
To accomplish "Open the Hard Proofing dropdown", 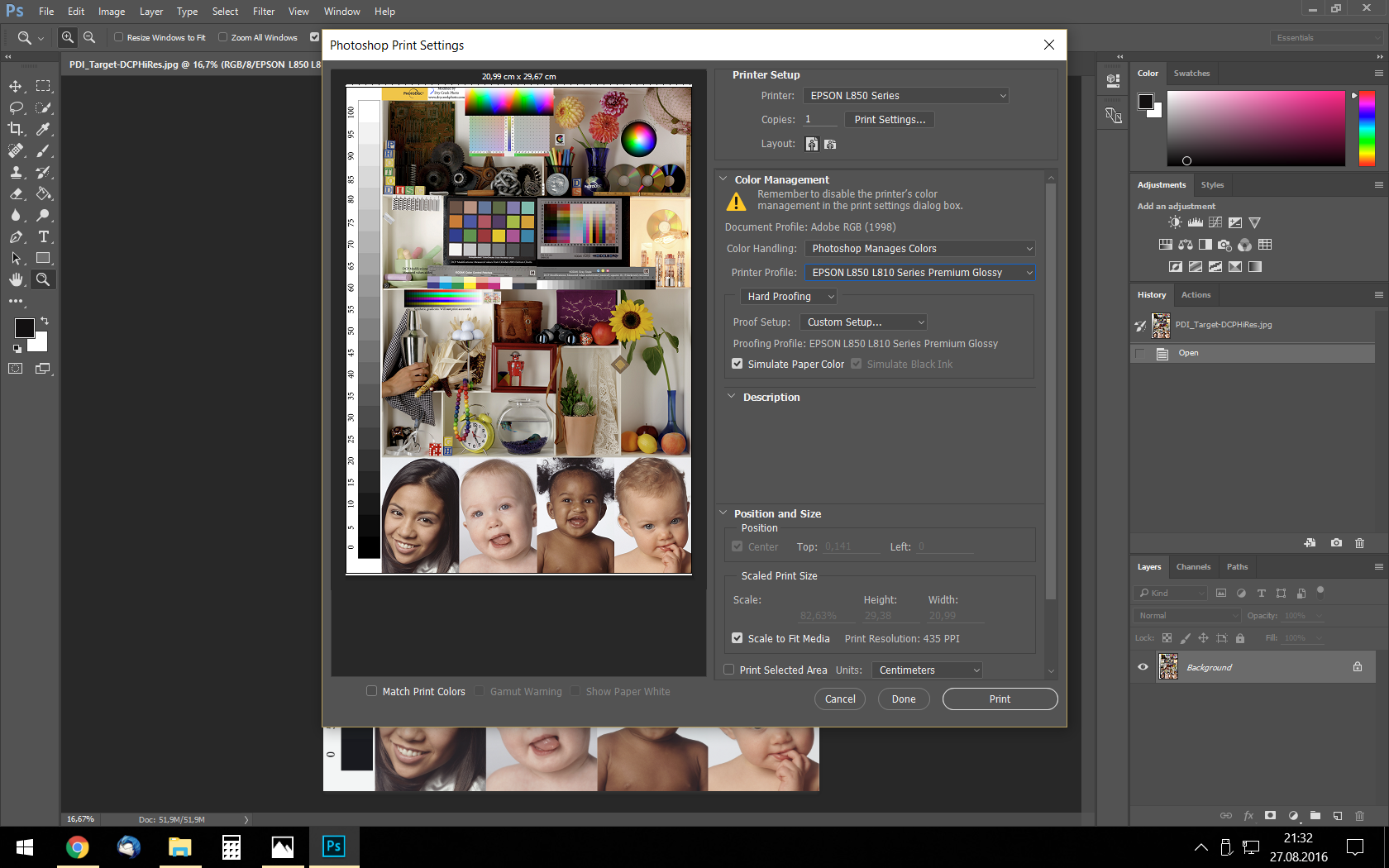I will (x=790, y=297).
